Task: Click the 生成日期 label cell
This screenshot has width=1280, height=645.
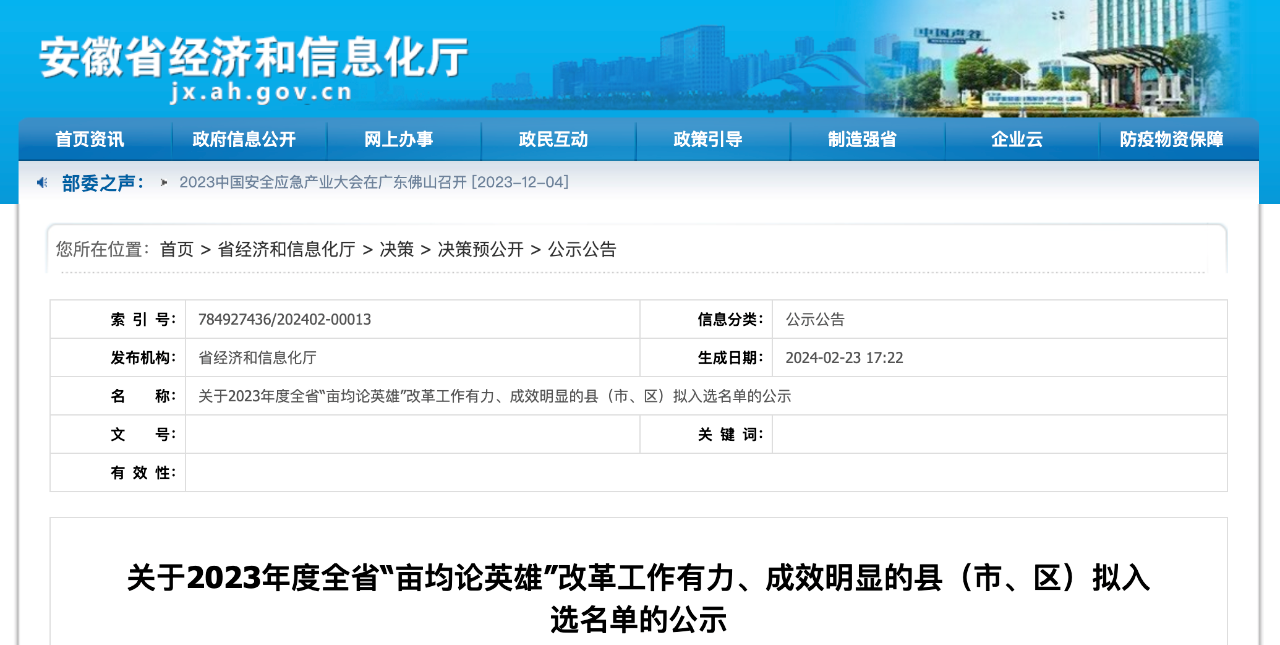Action: pos(706,358)
